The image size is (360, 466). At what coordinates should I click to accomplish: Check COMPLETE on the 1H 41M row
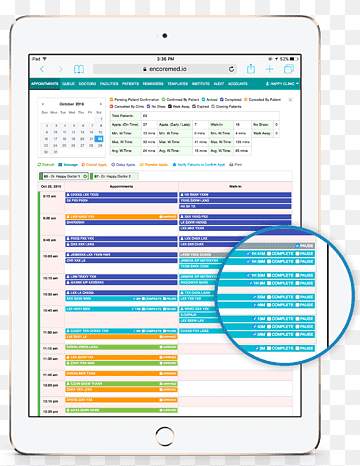click(x=269, y=254)
